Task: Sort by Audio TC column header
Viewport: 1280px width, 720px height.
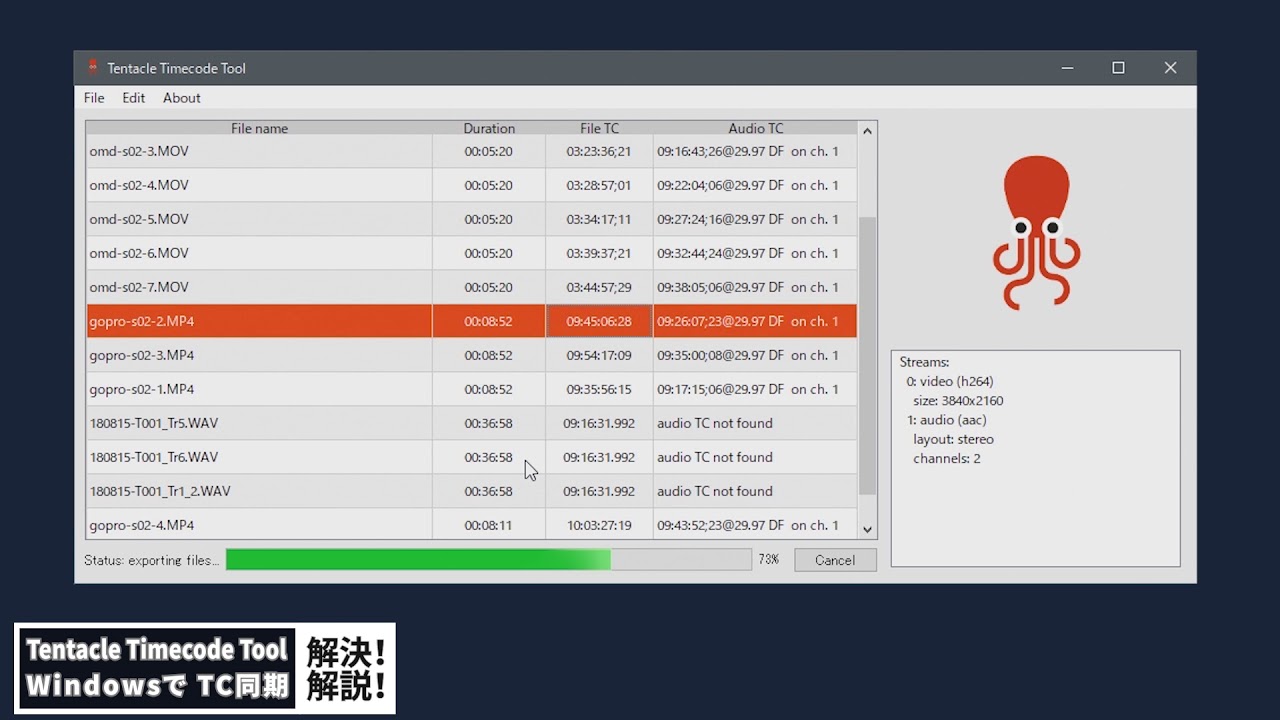Action: pos(755,128)
